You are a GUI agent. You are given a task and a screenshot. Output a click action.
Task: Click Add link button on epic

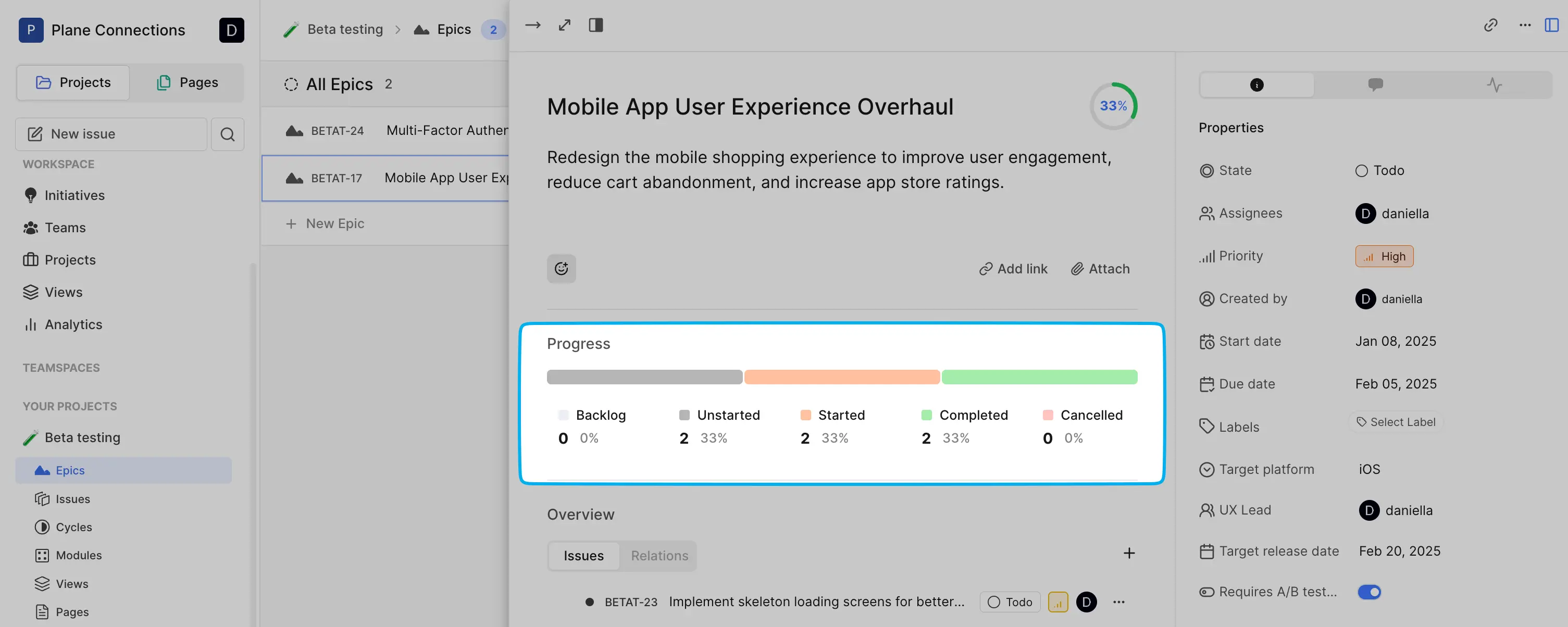tap(1013, 268)
